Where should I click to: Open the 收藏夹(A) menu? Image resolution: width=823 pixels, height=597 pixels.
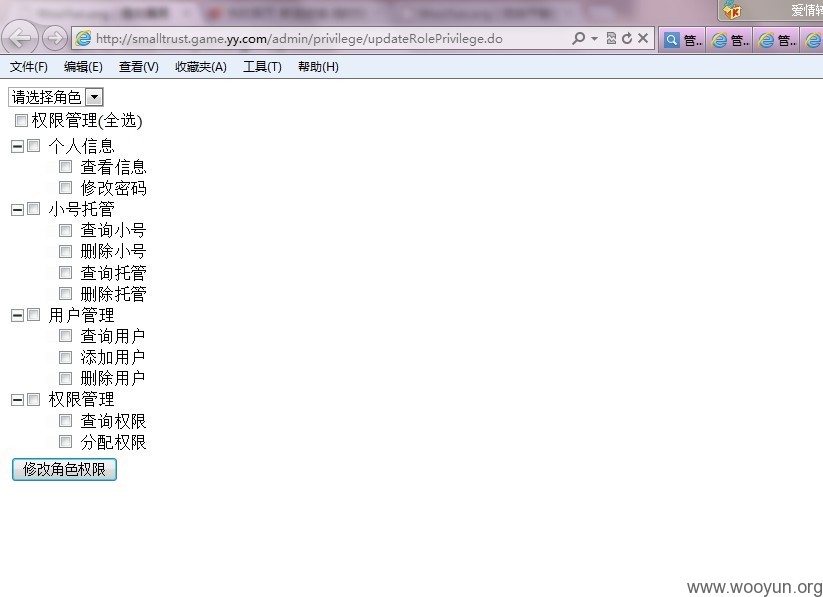[201, 67]
